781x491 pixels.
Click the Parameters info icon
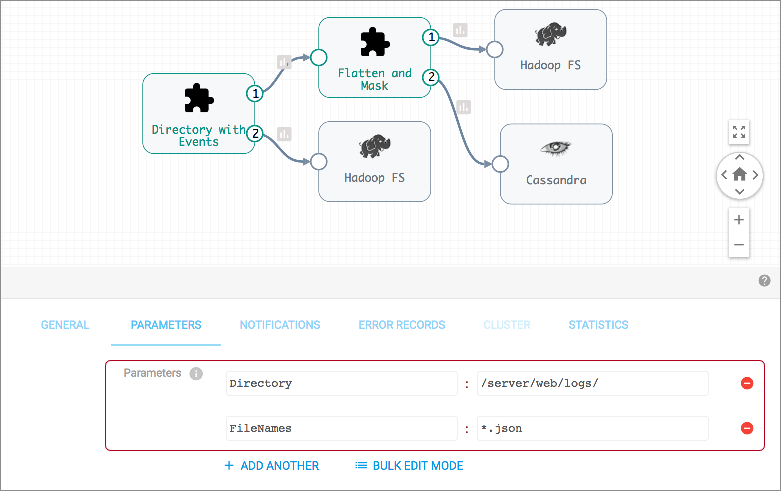pos(196,374)
